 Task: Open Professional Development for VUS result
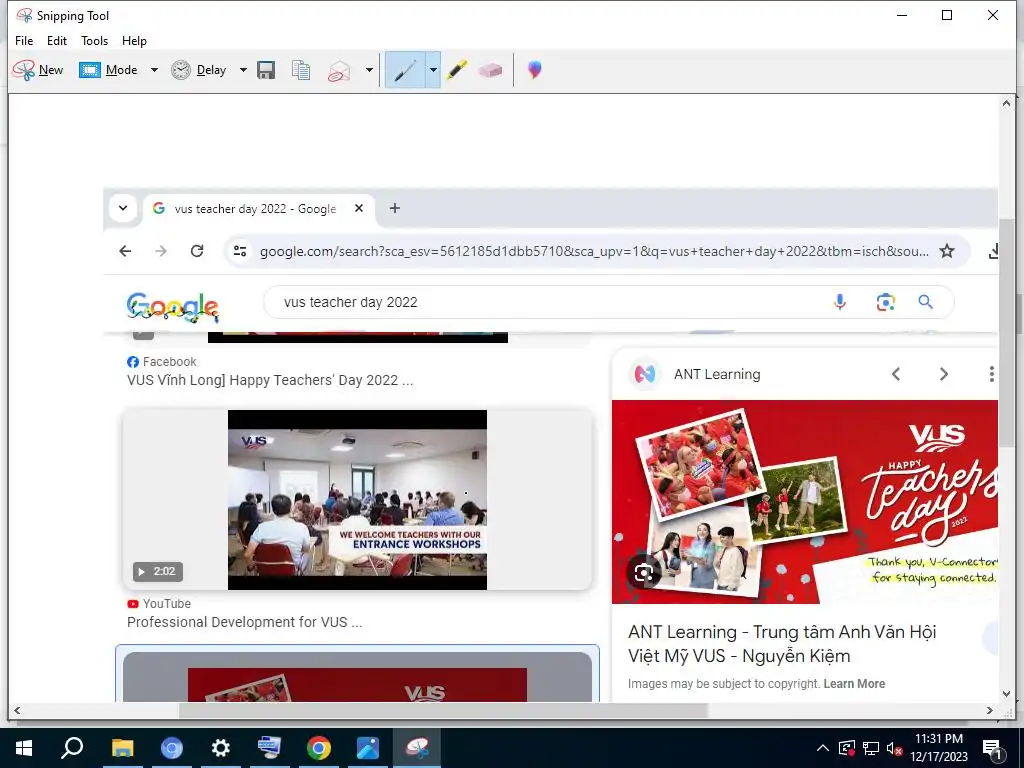click(244, 622)
